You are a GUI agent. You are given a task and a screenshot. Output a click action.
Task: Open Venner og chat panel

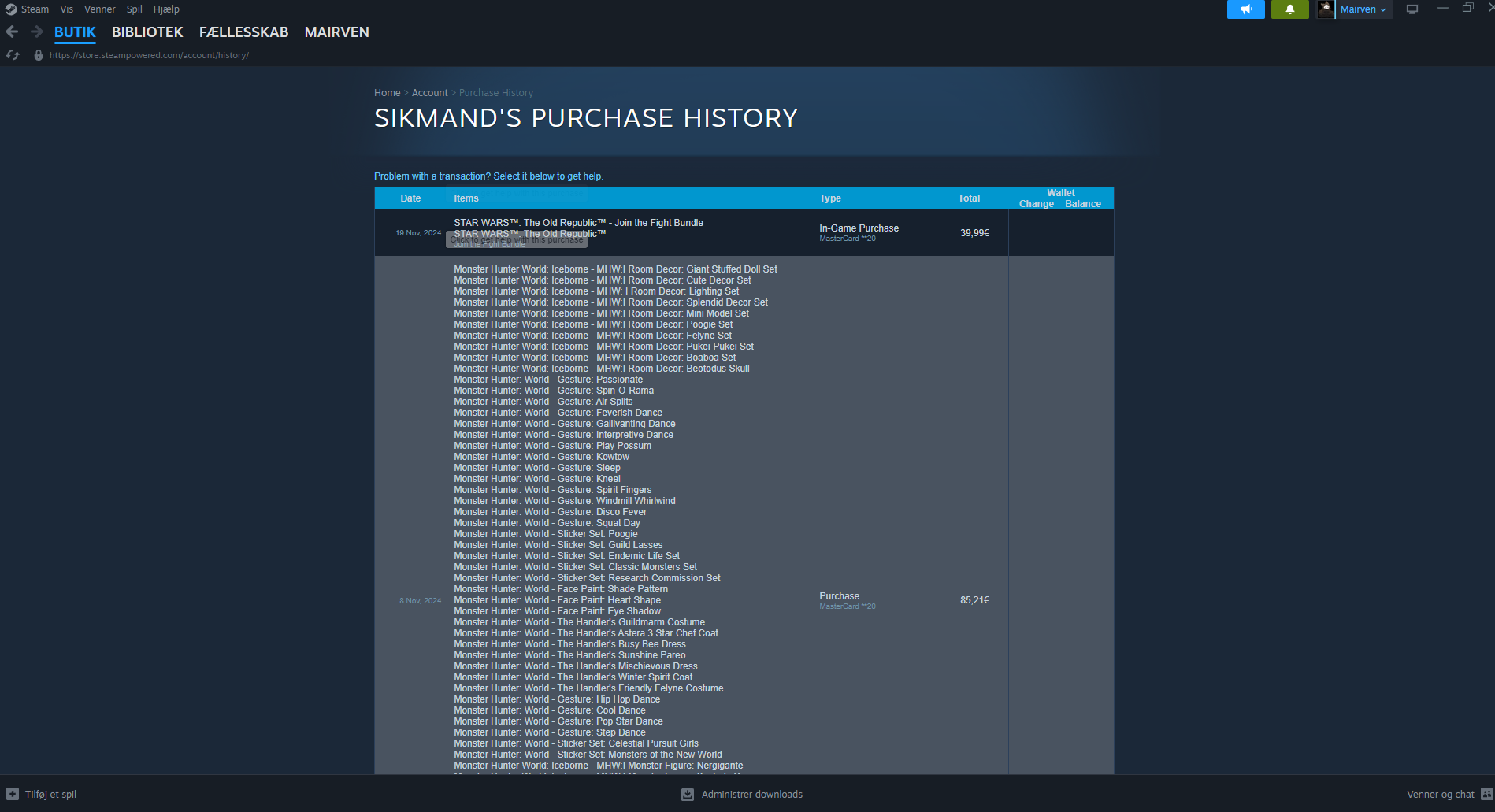pyautogui.click(x=1440, y=795)
